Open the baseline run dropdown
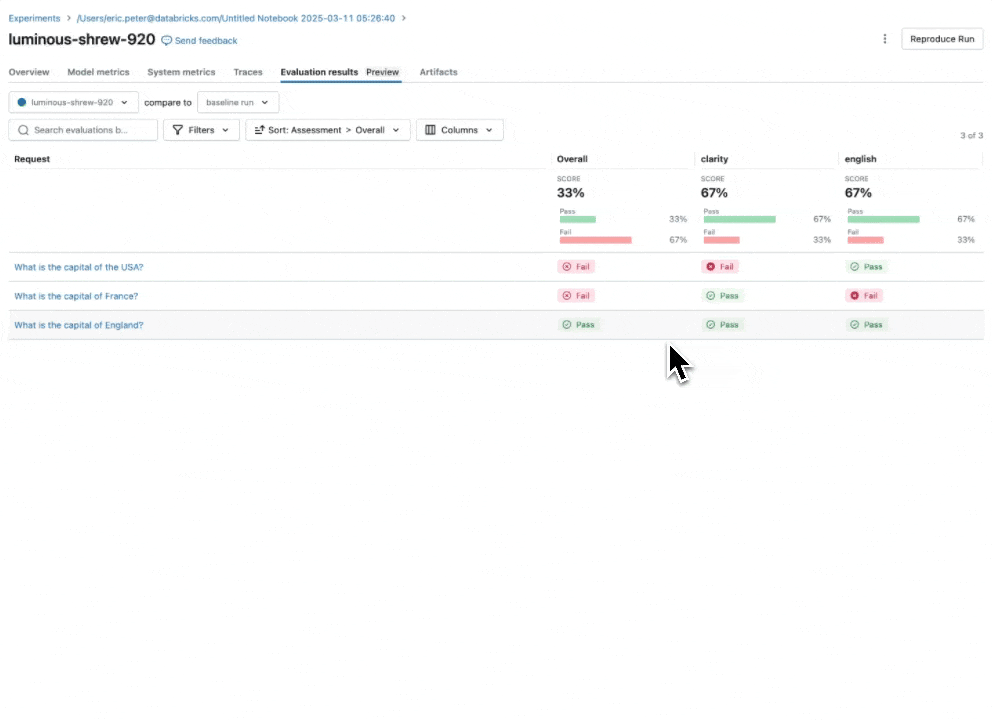The height and width of the screenshot is (720, 992). [x=237, y=102]
